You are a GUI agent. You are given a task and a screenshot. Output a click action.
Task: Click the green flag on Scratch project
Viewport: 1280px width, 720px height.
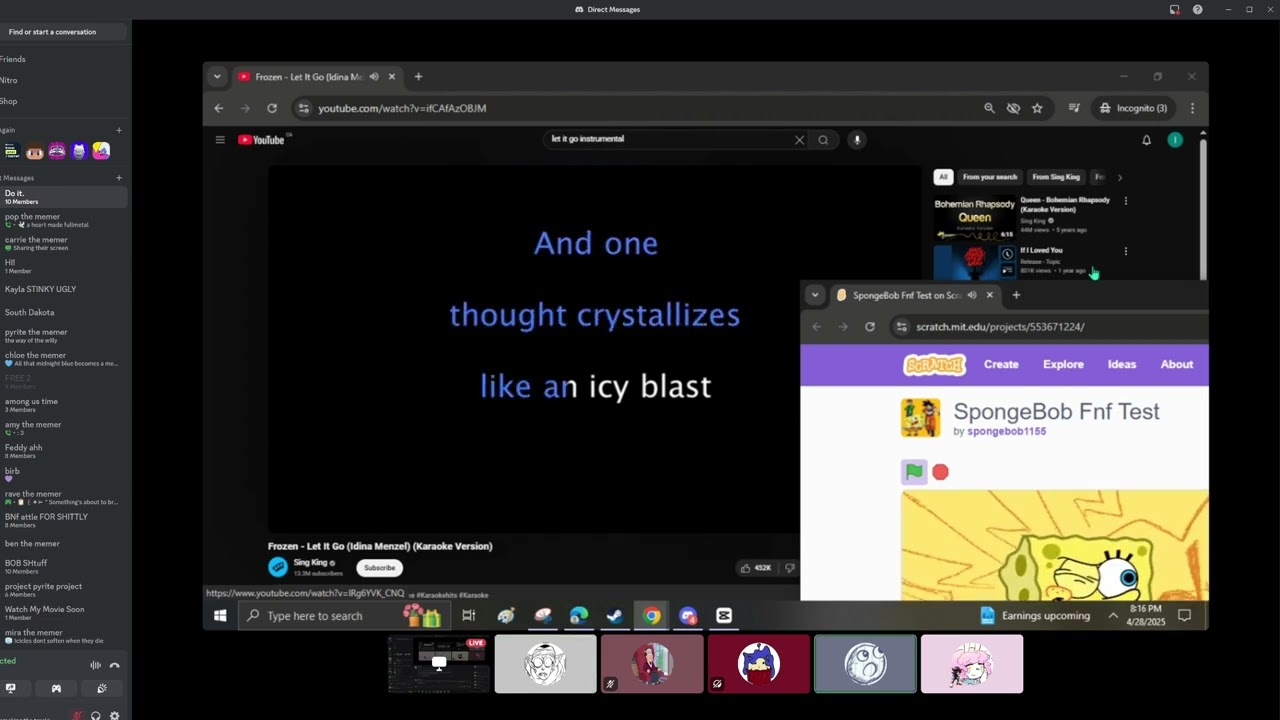click(914, 472)
